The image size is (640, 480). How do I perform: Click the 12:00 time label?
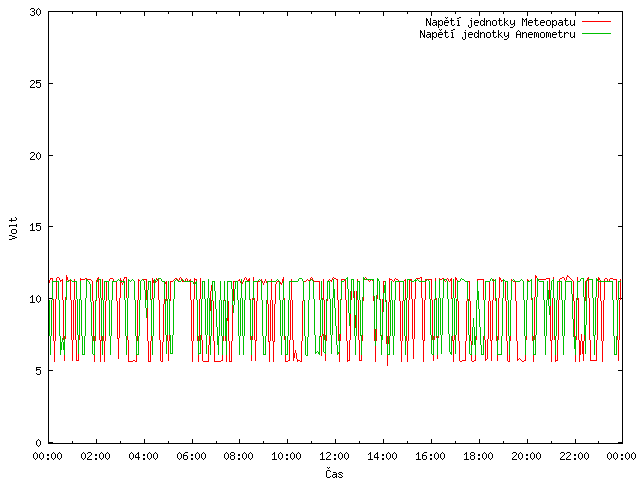click(x=334, y=456)
